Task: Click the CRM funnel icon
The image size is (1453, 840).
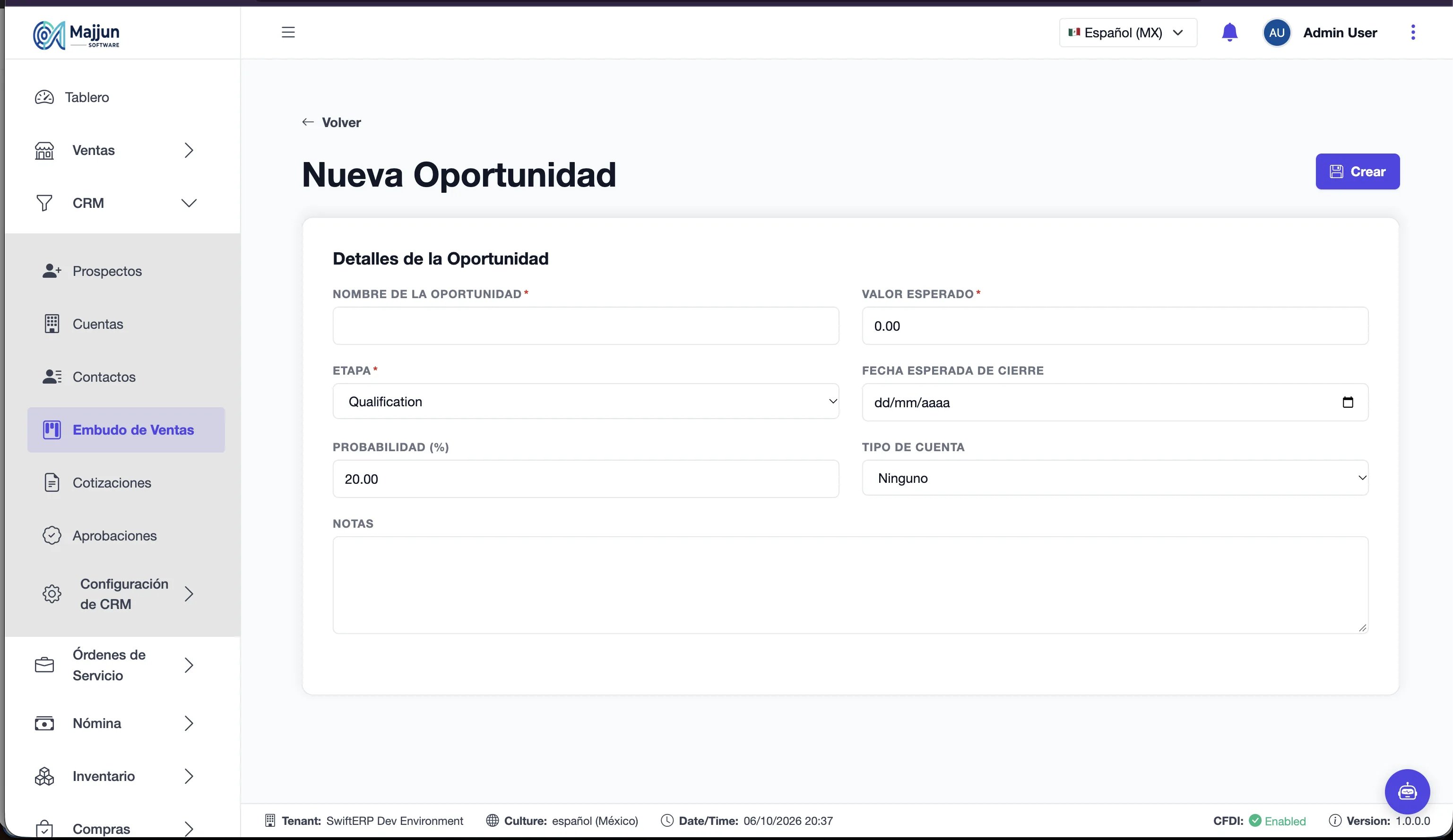Action: click(x=44, y=203)
